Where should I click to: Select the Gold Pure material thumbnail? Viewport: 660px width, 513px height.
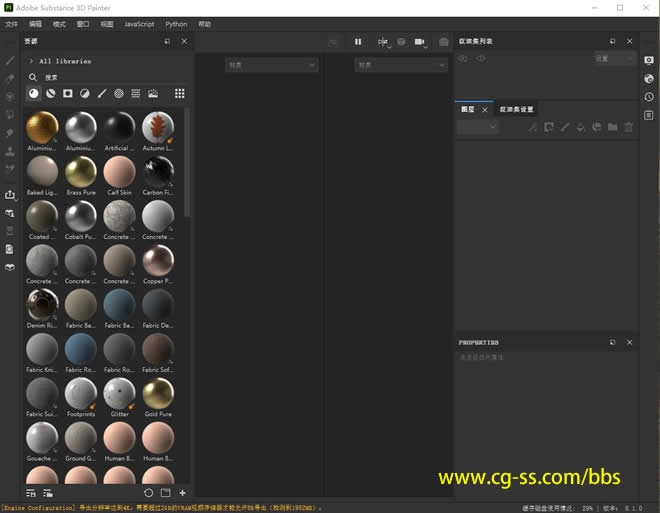[158, 394]
